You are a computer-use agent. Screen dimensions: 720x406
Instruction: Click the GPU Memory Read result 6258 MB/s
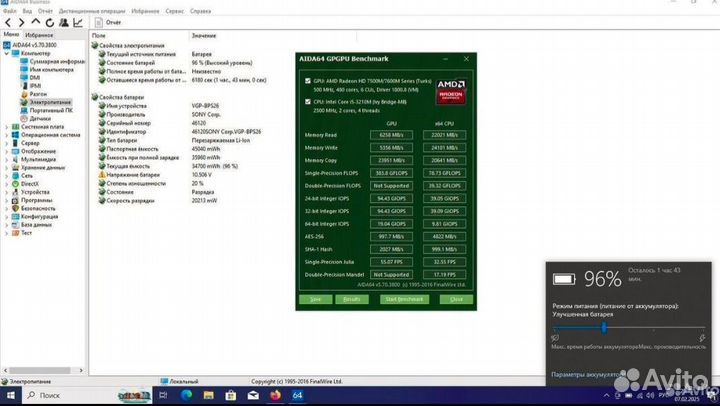coord(391,135)
